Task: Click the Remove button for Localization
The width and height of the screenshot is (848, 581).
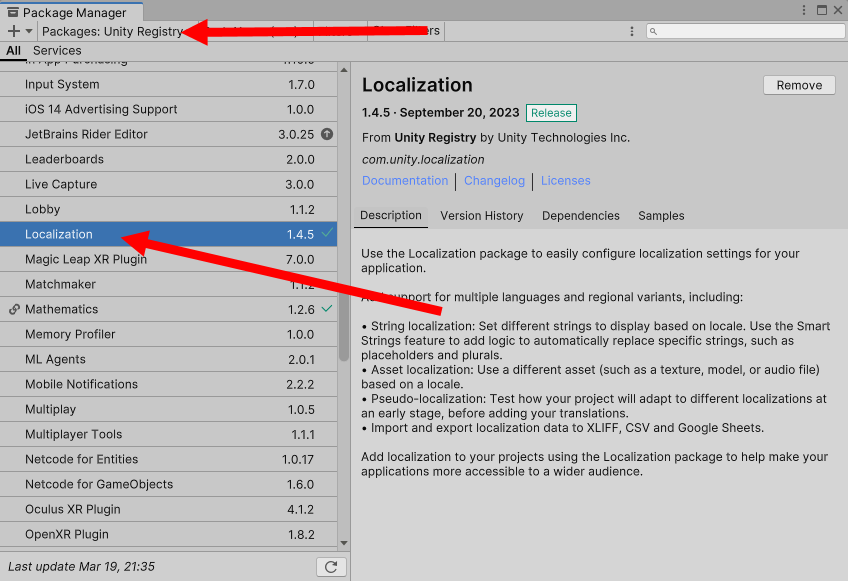Action: (799, 85)
